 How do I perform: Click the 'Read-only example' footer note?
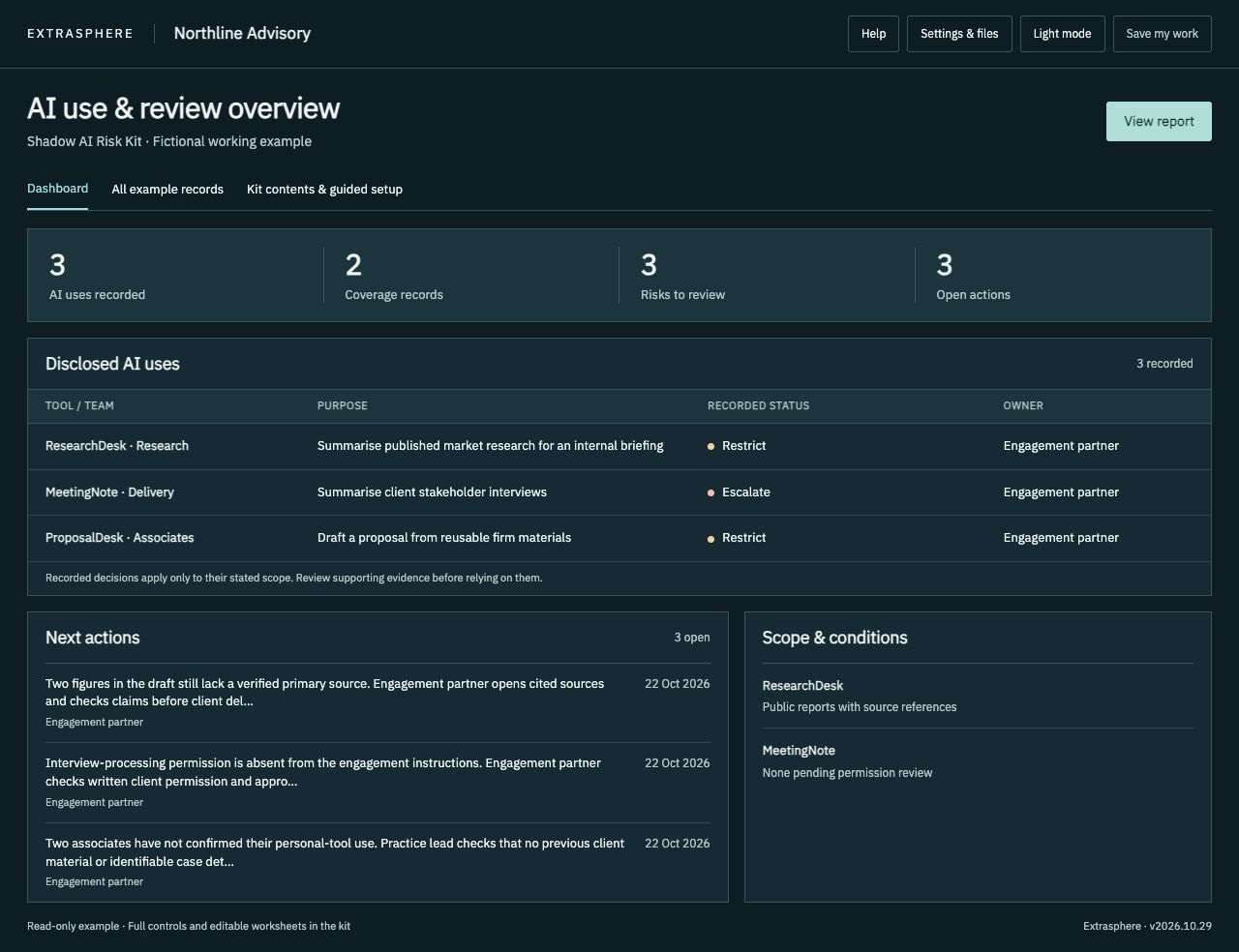click(189, 926)
